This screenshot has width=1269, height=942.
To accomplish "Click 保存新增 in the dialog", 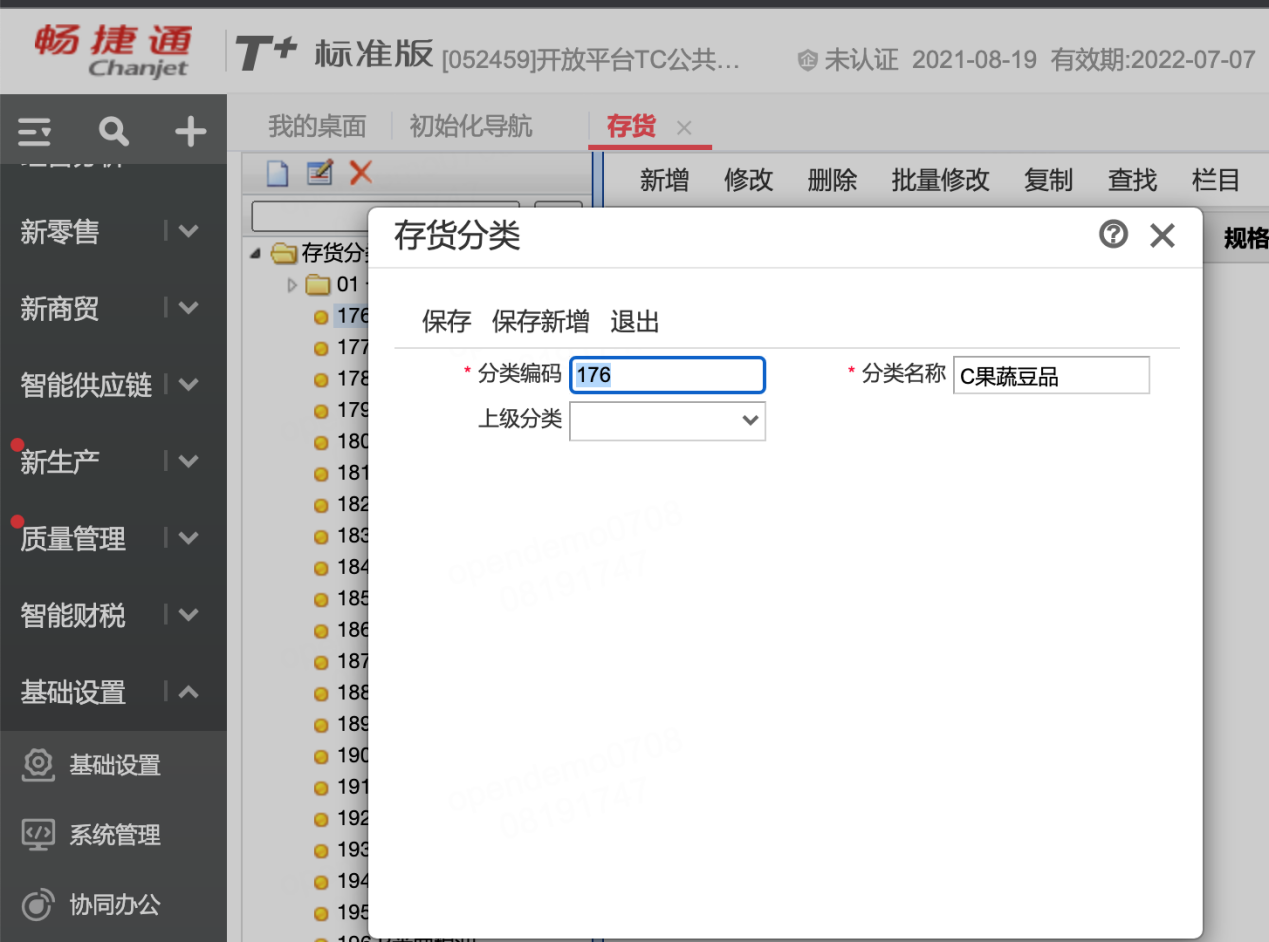I will pos(541,322).
